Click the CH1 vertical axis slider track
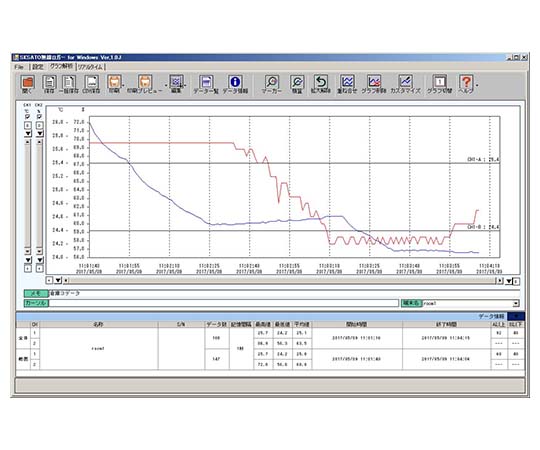 (x=28, y=197)
